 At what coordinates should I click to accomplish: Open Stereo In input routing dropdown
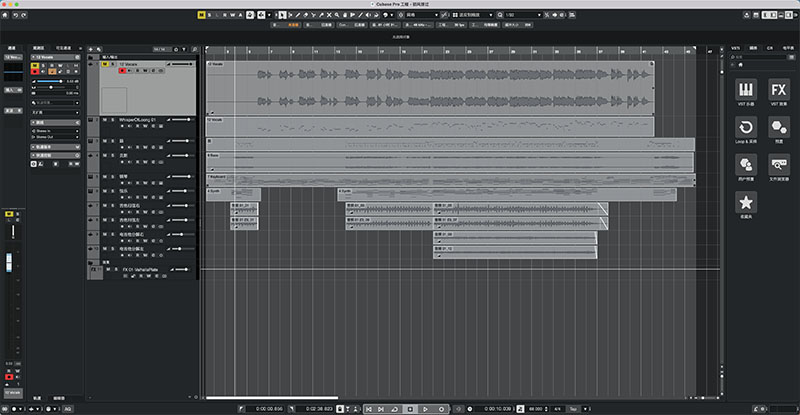[55, 131]
